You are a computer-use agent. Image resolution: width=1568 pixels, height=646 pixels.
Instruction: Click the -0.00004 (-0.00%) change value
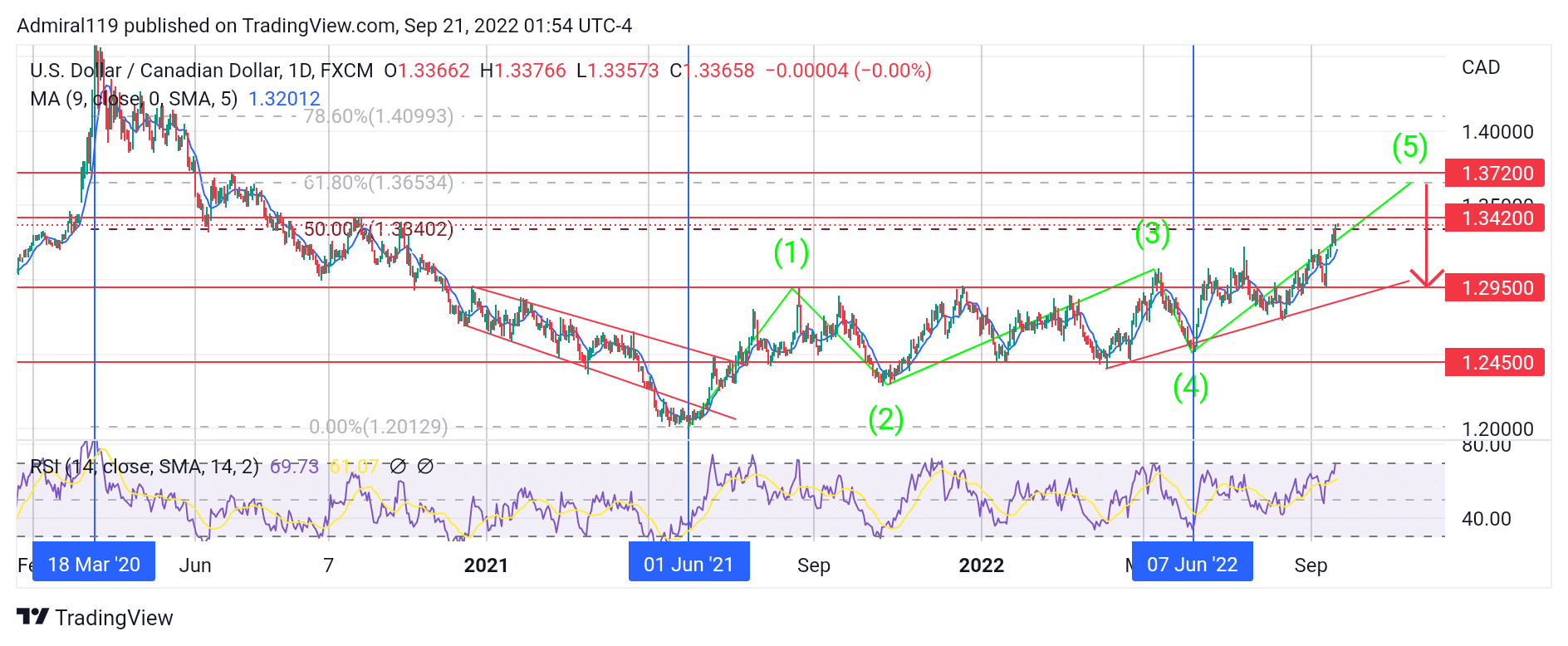point(848,71)
